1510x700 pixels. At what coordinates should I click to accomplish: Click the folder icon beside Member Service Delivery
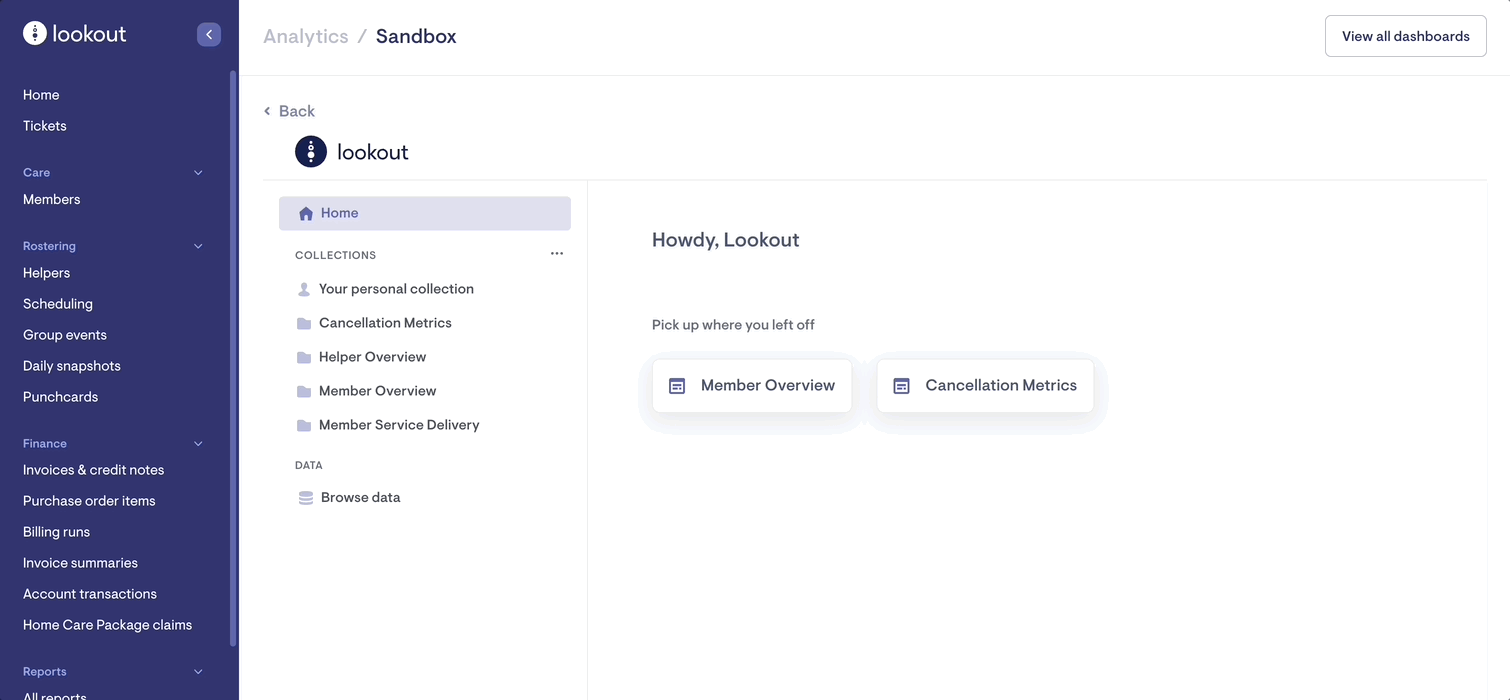pyautogui.click(x=304, y=425)
